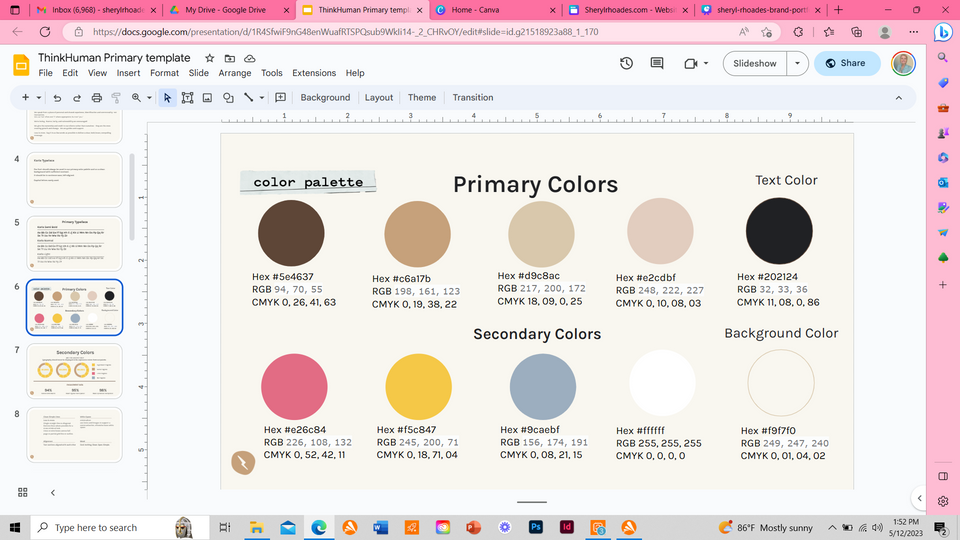Open the Zoom level dropdown arrow
Viewport: 960px width, 540px height.
pyautogui.click(x=149, y=98)
